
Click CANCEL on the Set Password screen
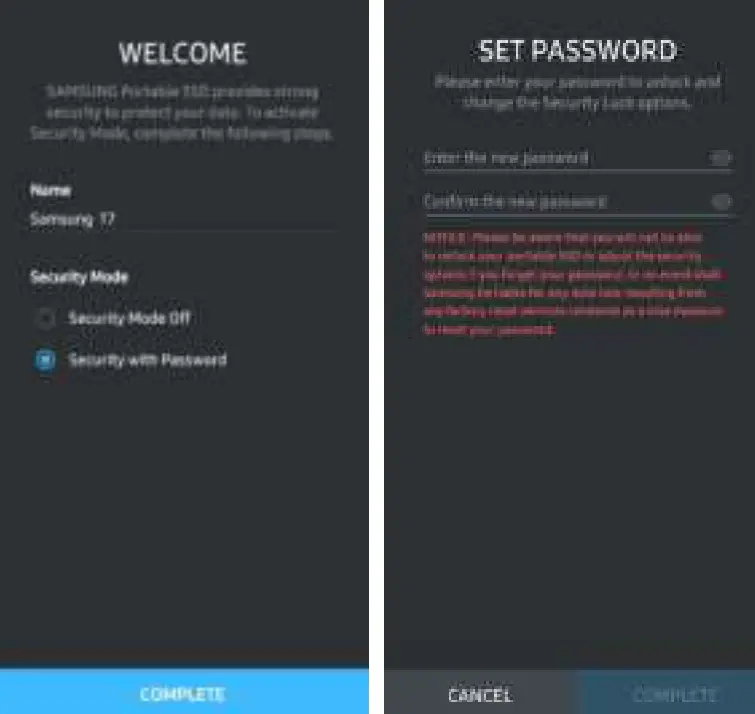click(480, 694)
